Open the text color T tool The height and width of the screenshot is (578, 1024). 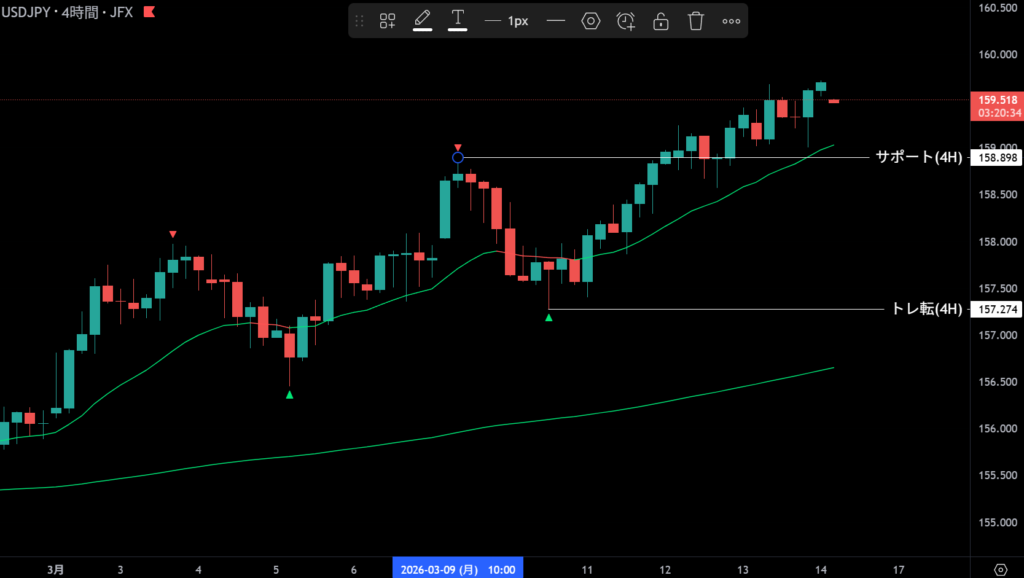458,20
